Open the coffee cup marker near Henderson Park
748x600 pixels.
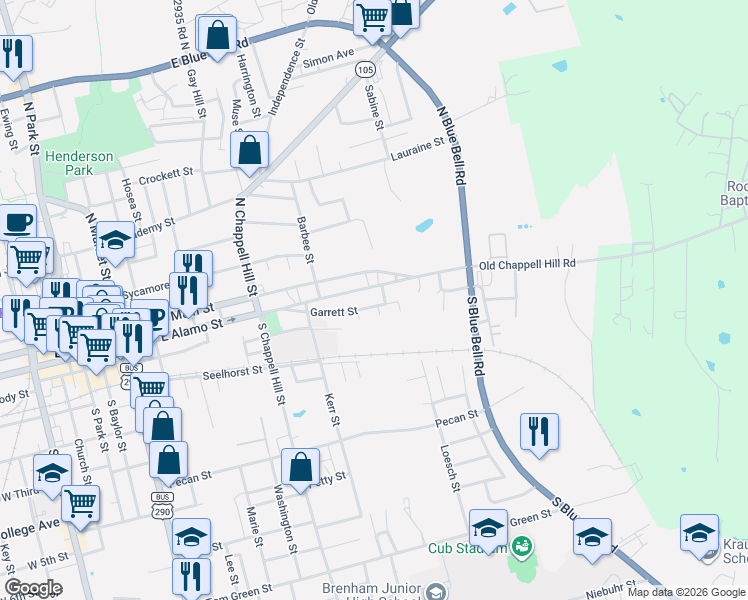(18, 222)
